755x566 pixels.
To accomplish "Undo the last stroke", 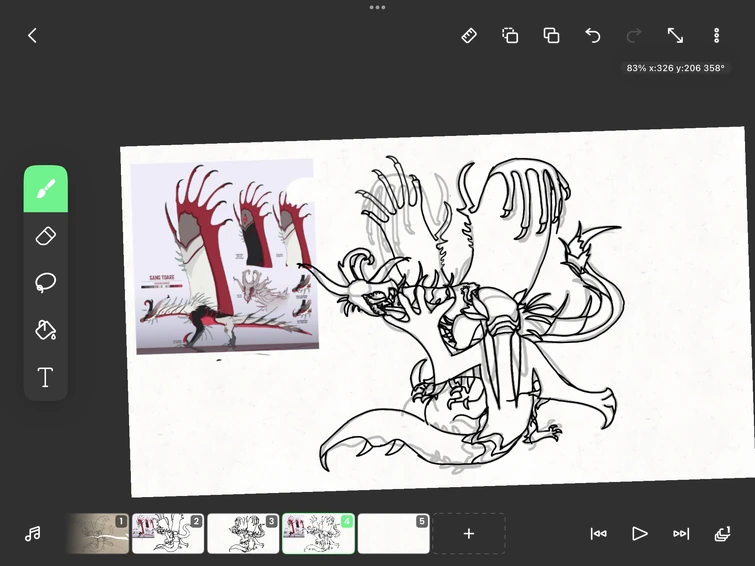I will 593,35.
